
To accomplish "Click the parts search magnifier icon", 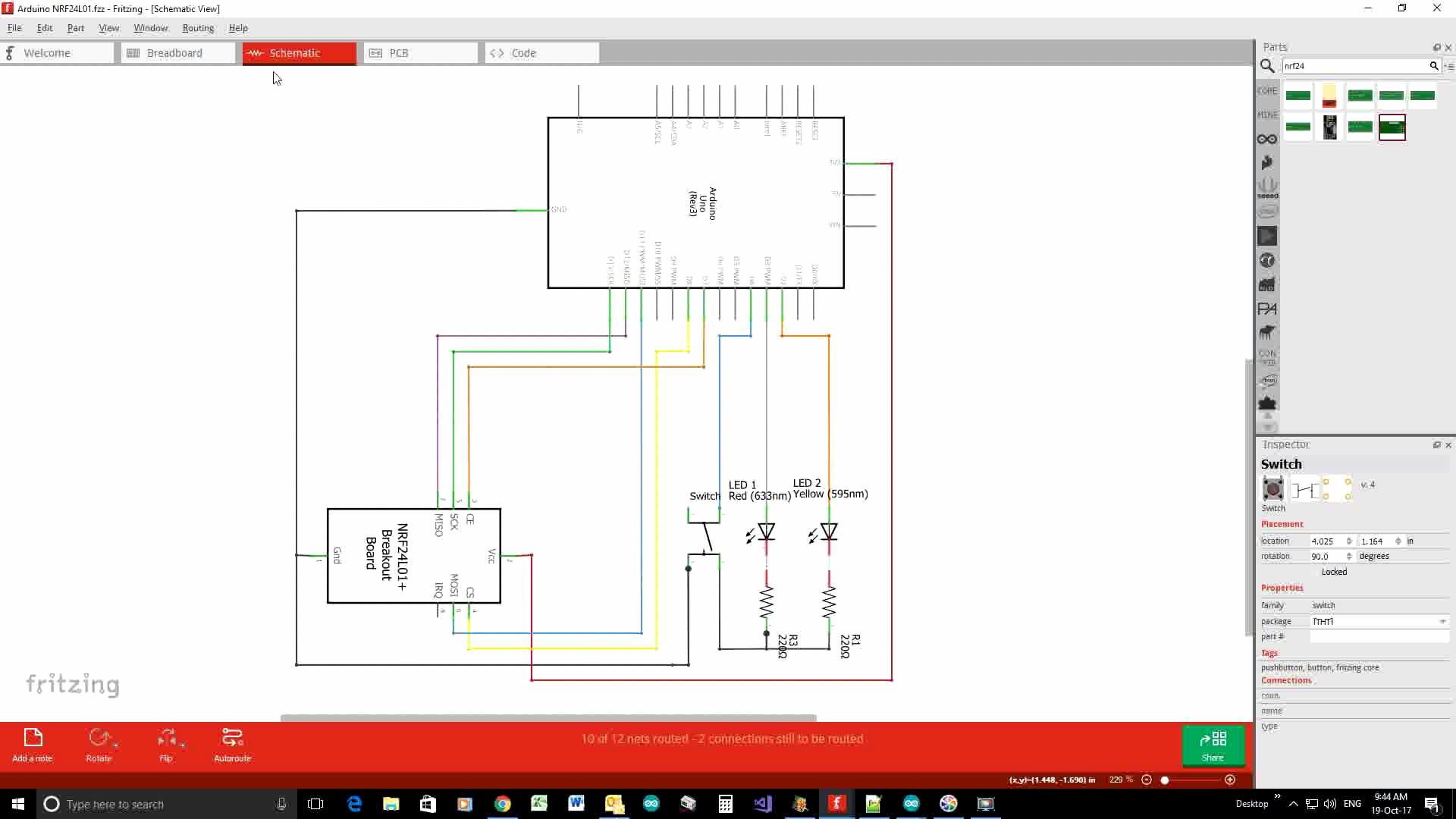I will (x=1267, y=67).
